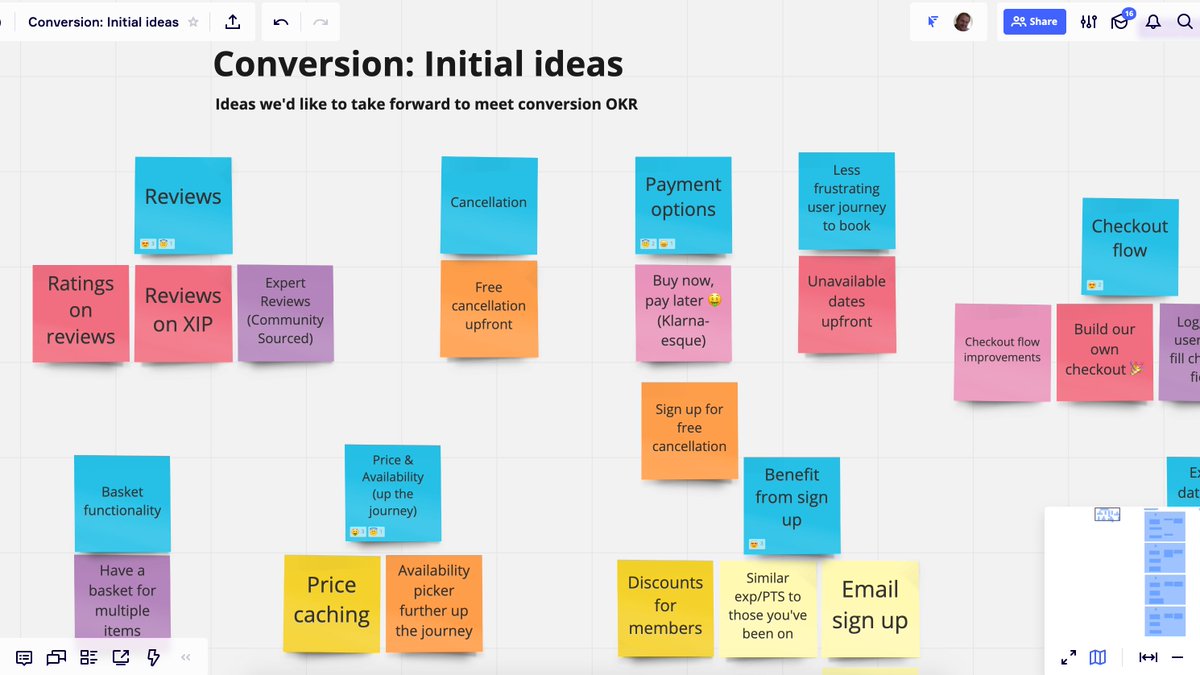Screen dimensions: 1200x675
Task: Open the comments panel
Action: [x=26, y=657]
